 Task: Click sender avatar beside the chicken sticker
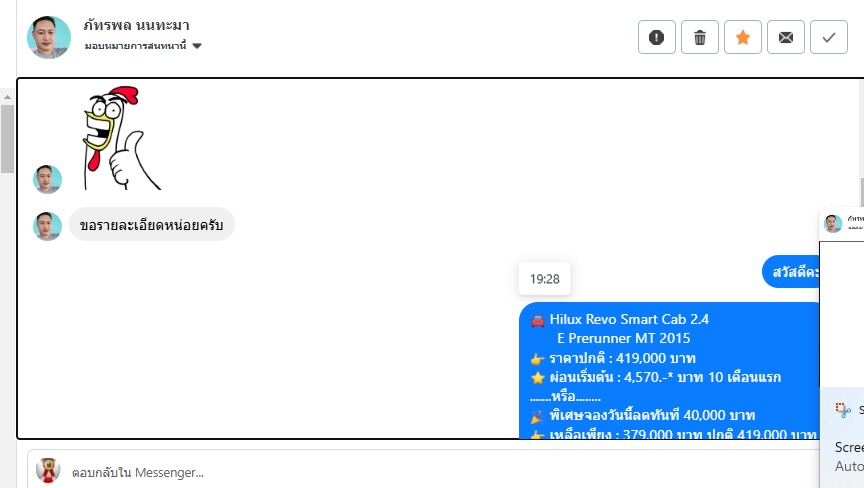pyautogui.click(x=47, y=179)
